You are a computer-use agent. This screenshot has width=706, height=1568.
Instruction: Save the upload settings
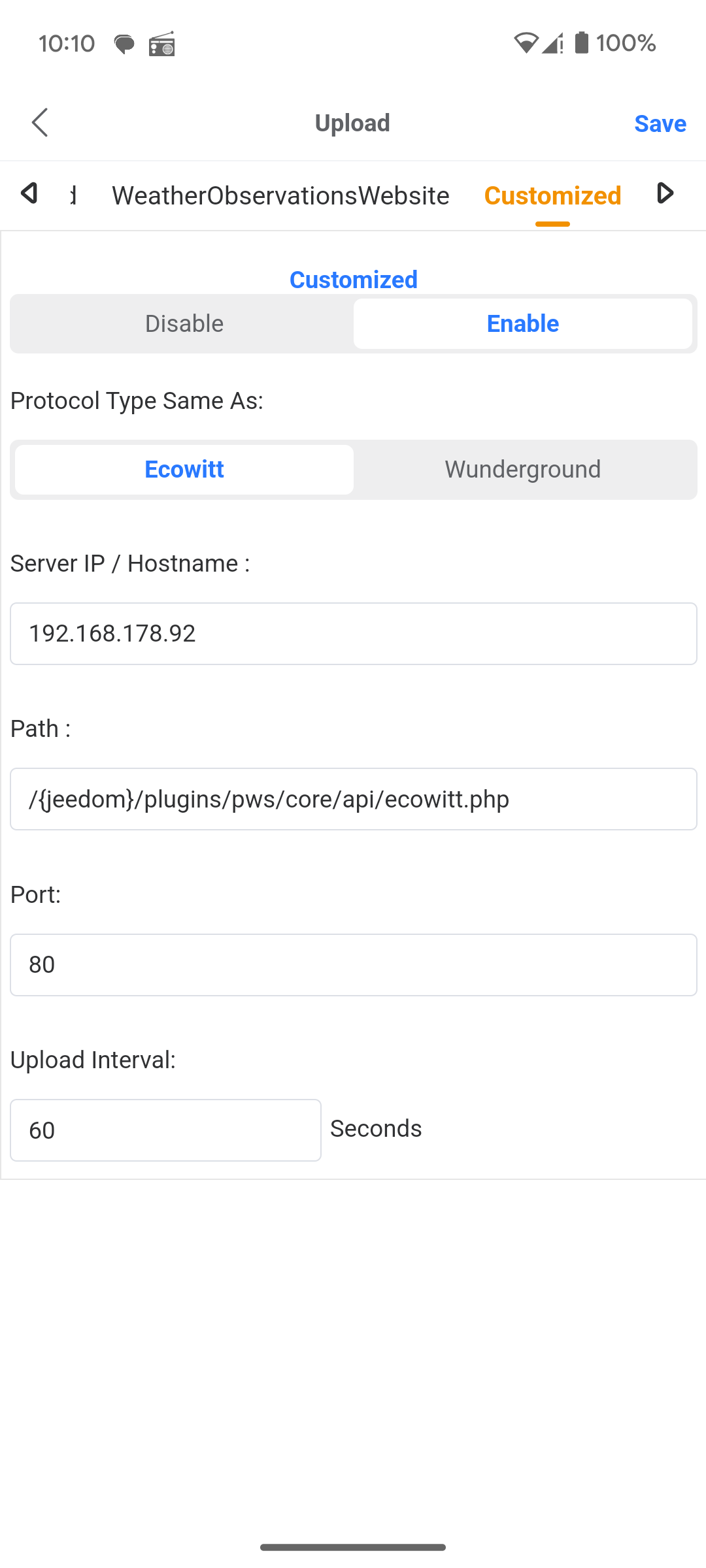coord(660,123)
